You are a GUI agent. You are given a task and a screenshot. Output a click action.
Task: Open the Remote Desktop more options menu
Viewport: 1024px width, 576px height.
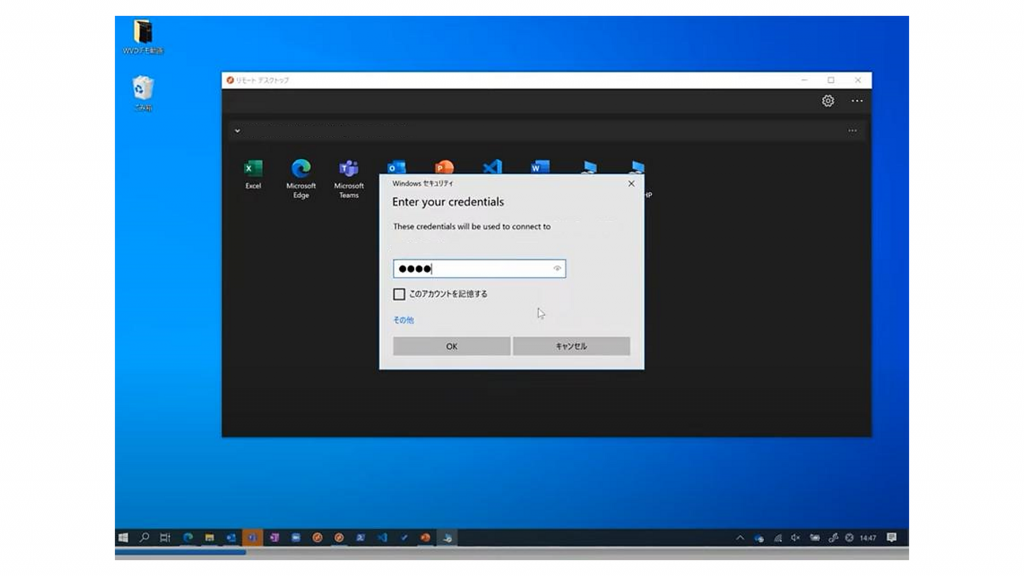click(x=857, y=101)
